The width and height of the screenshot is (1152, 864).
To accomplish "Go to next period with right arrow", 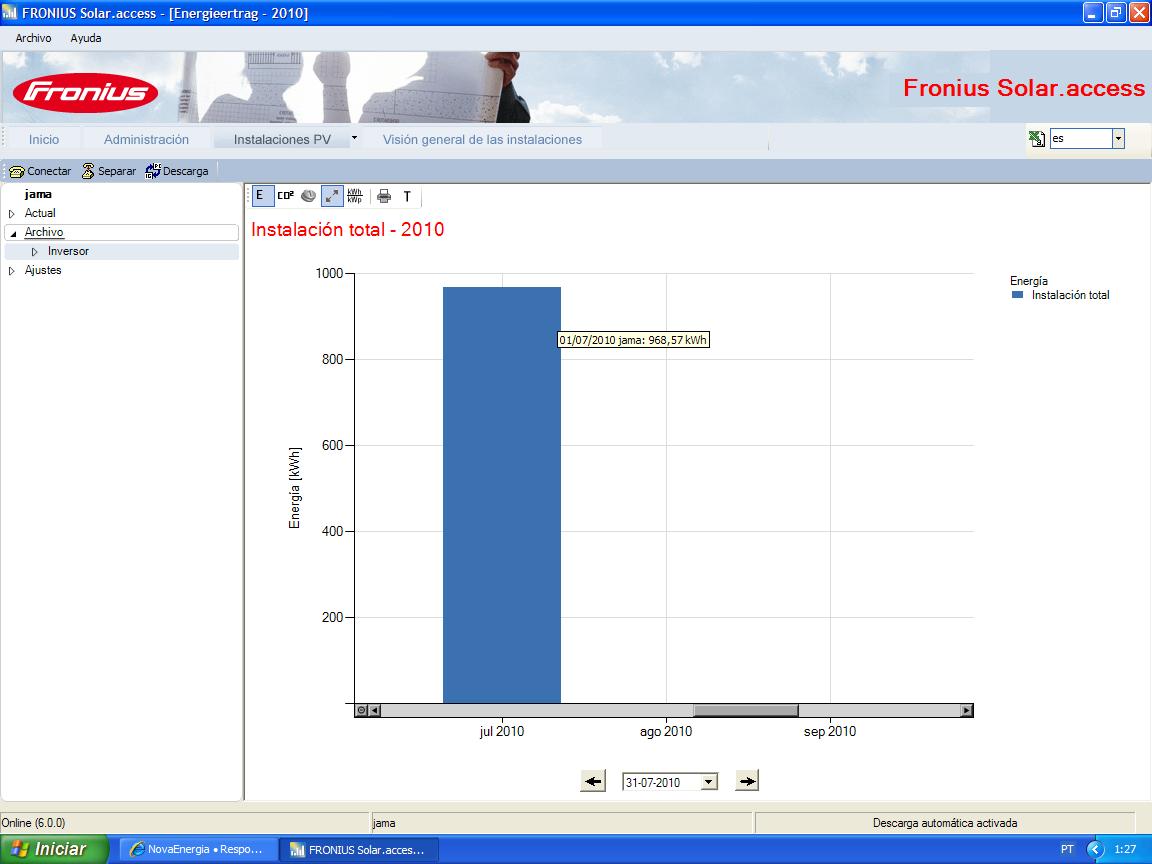I will click(746, 781).
